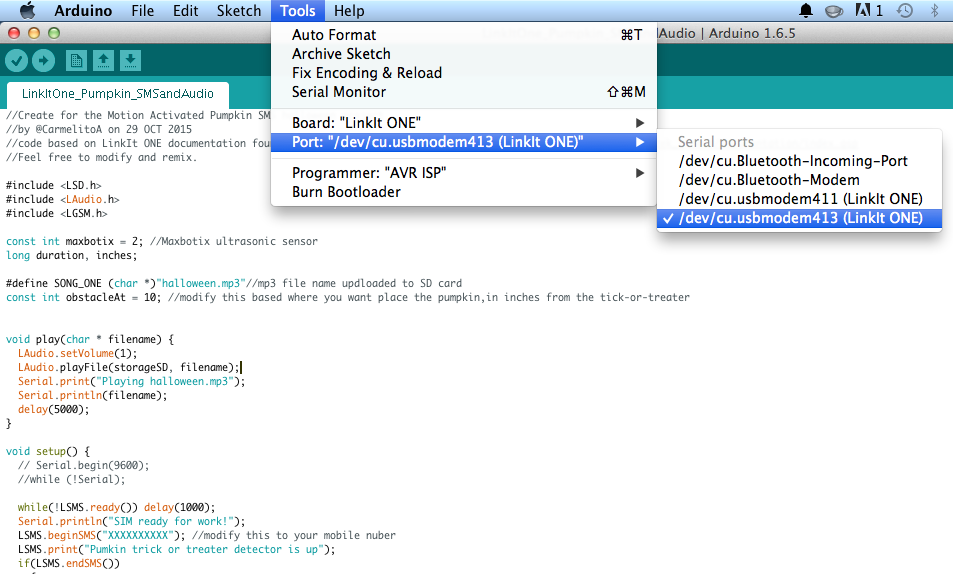Viewport: 953px width, 574px height.
Task: Click the Verify checkmark toolbar button
Action: pos(16,60)
